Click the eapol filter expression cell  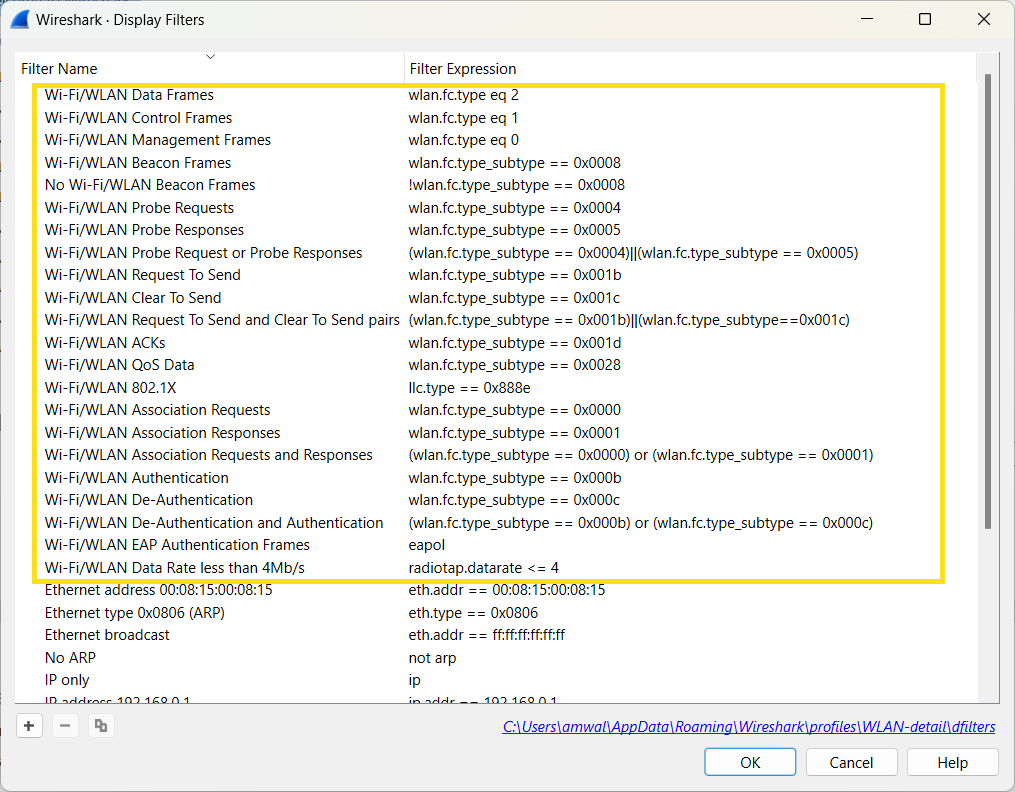pyautogui.click(x=427, y=545)
